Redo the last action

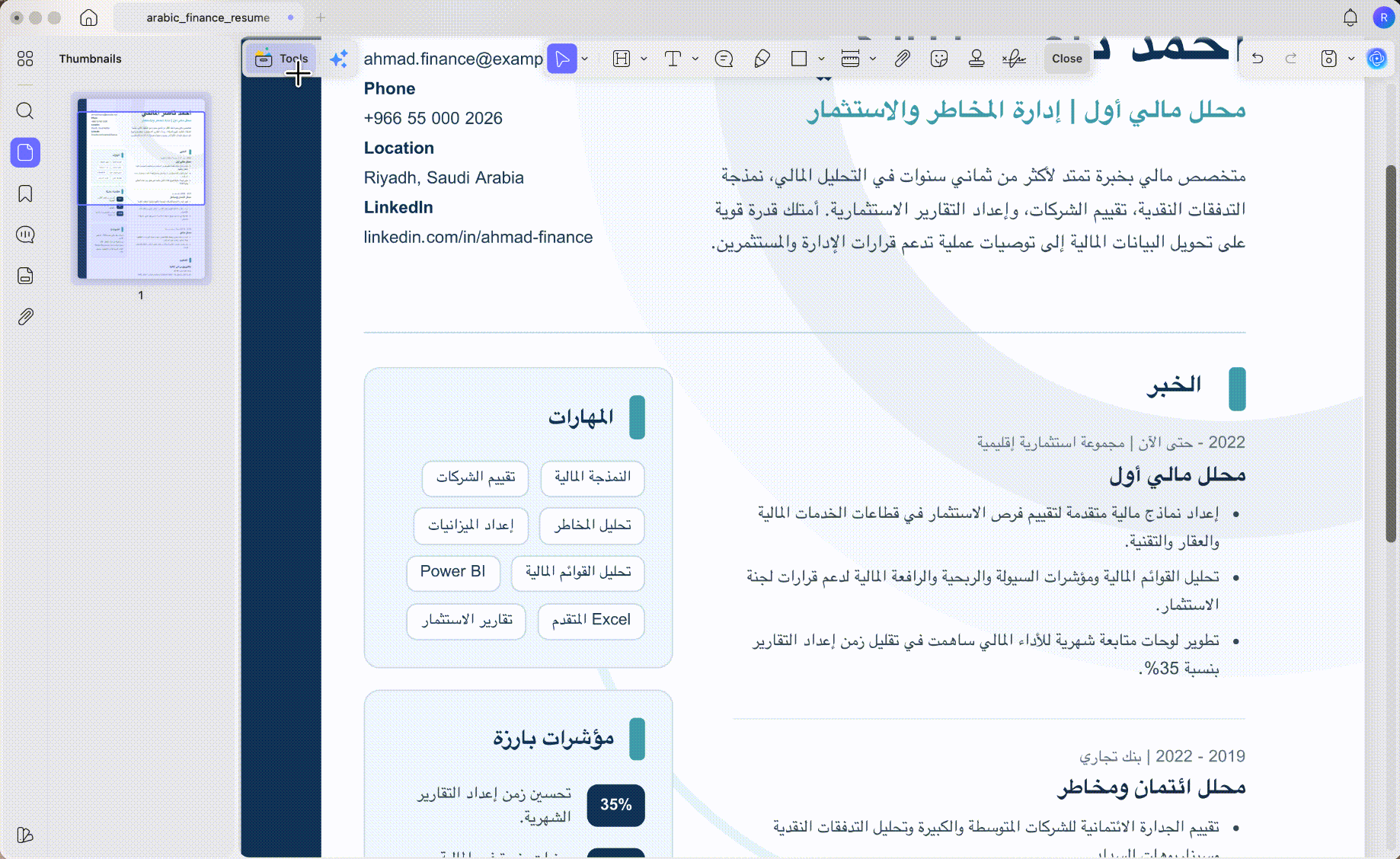click(1291, 59)
